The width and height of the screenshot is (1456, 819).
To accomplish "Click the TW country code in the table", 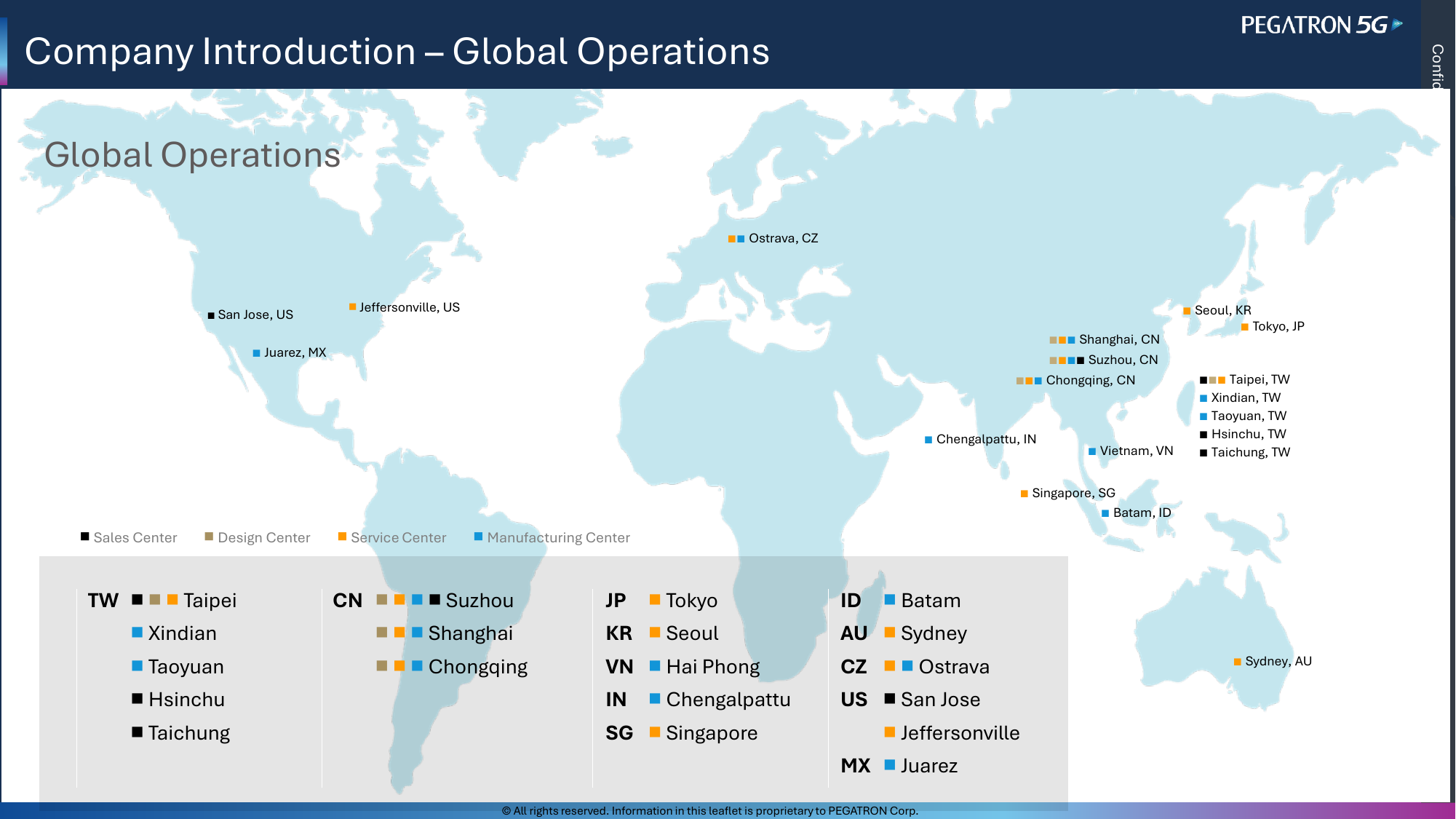I will pos(103,601).
